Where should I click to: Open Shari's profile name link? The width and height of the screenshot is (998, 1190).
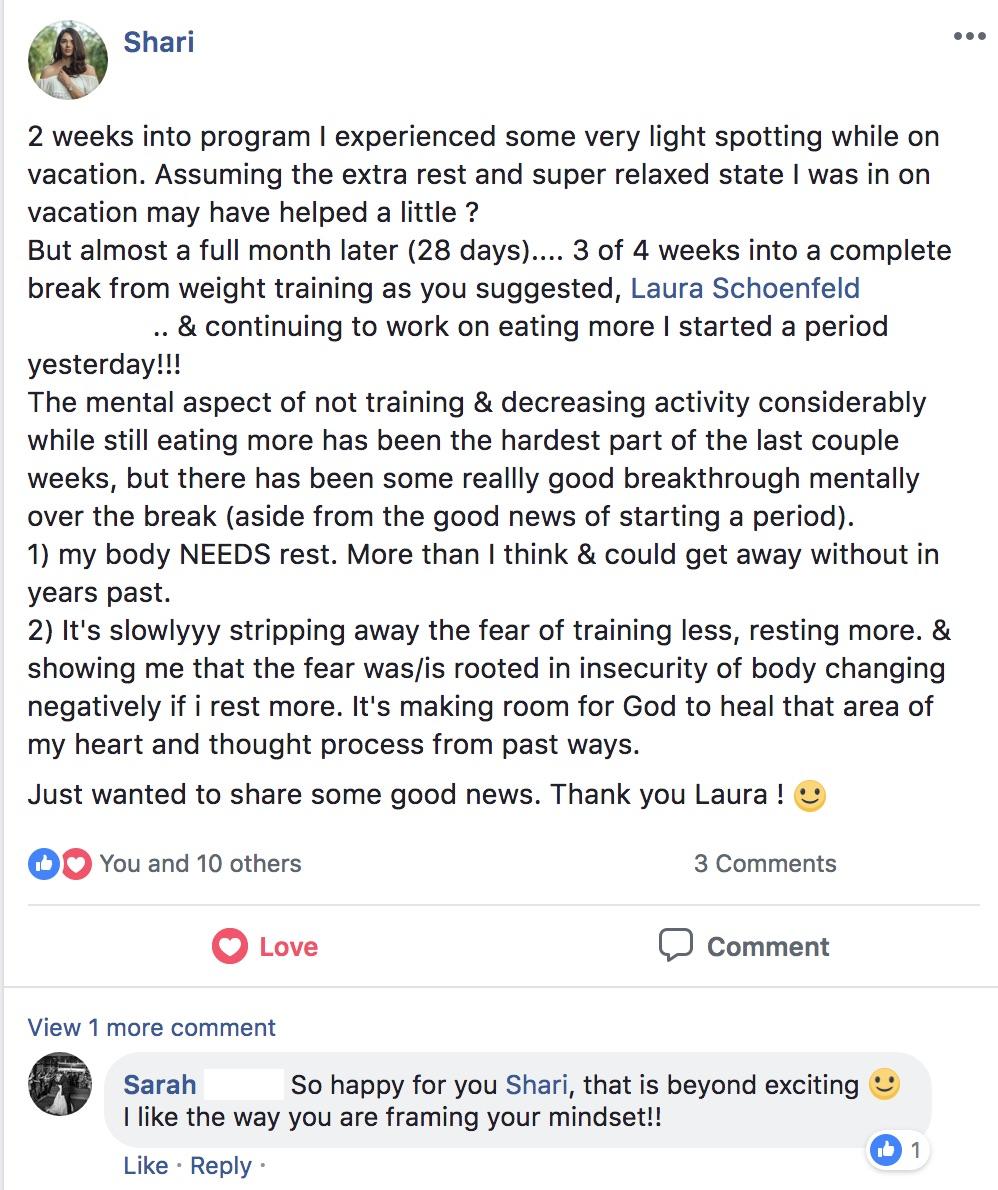pyautogui.click(x=159, y=42)
